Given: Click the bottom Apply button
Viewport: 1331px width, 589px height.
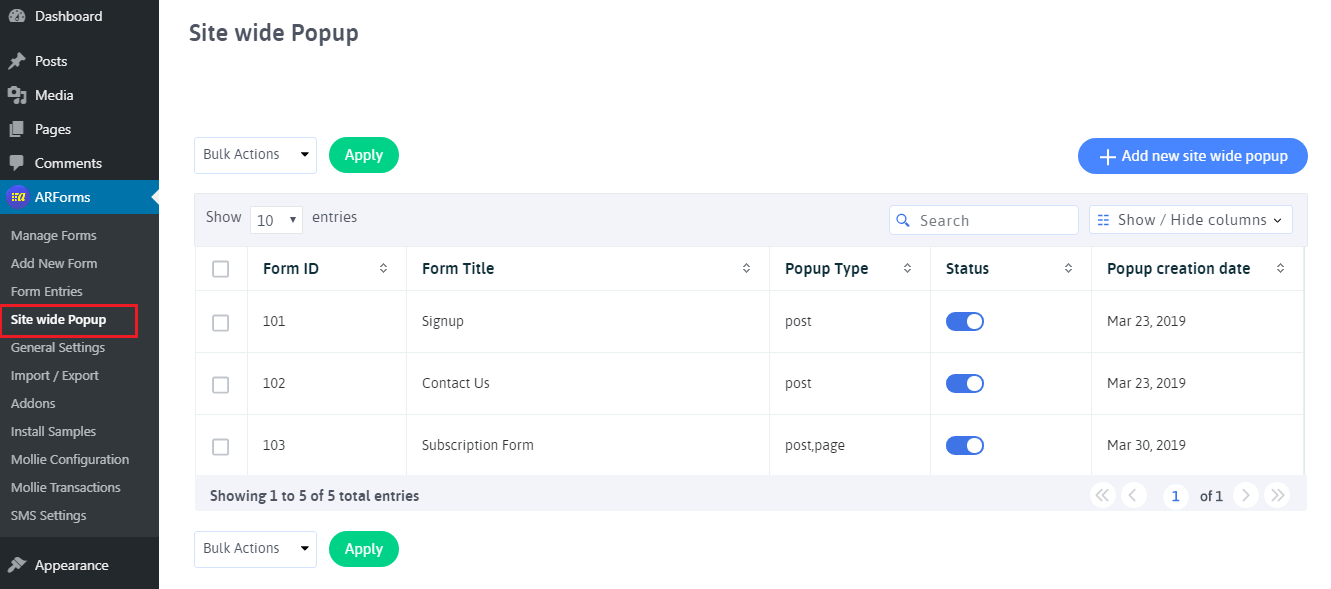Looking at the screenshot, I should tap(363, 549).
